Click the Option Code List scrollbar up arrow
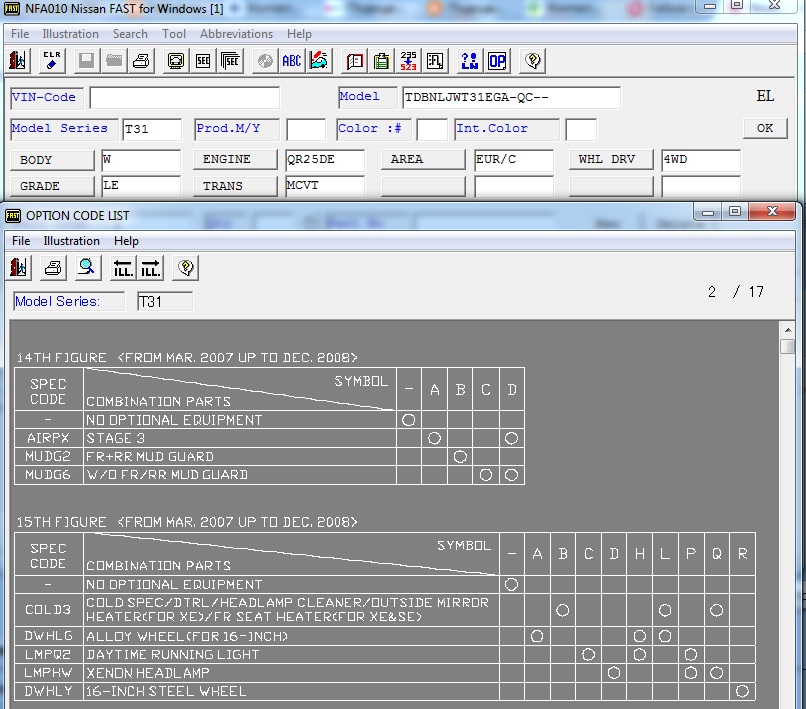 787,330
